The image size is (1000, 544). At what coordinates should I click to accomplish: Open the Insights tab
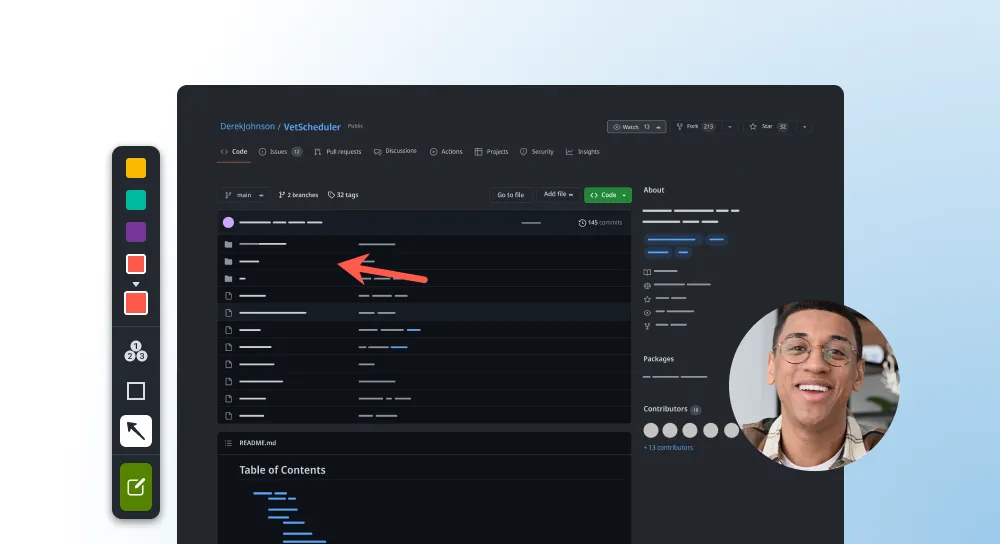[x=583, y=152]
